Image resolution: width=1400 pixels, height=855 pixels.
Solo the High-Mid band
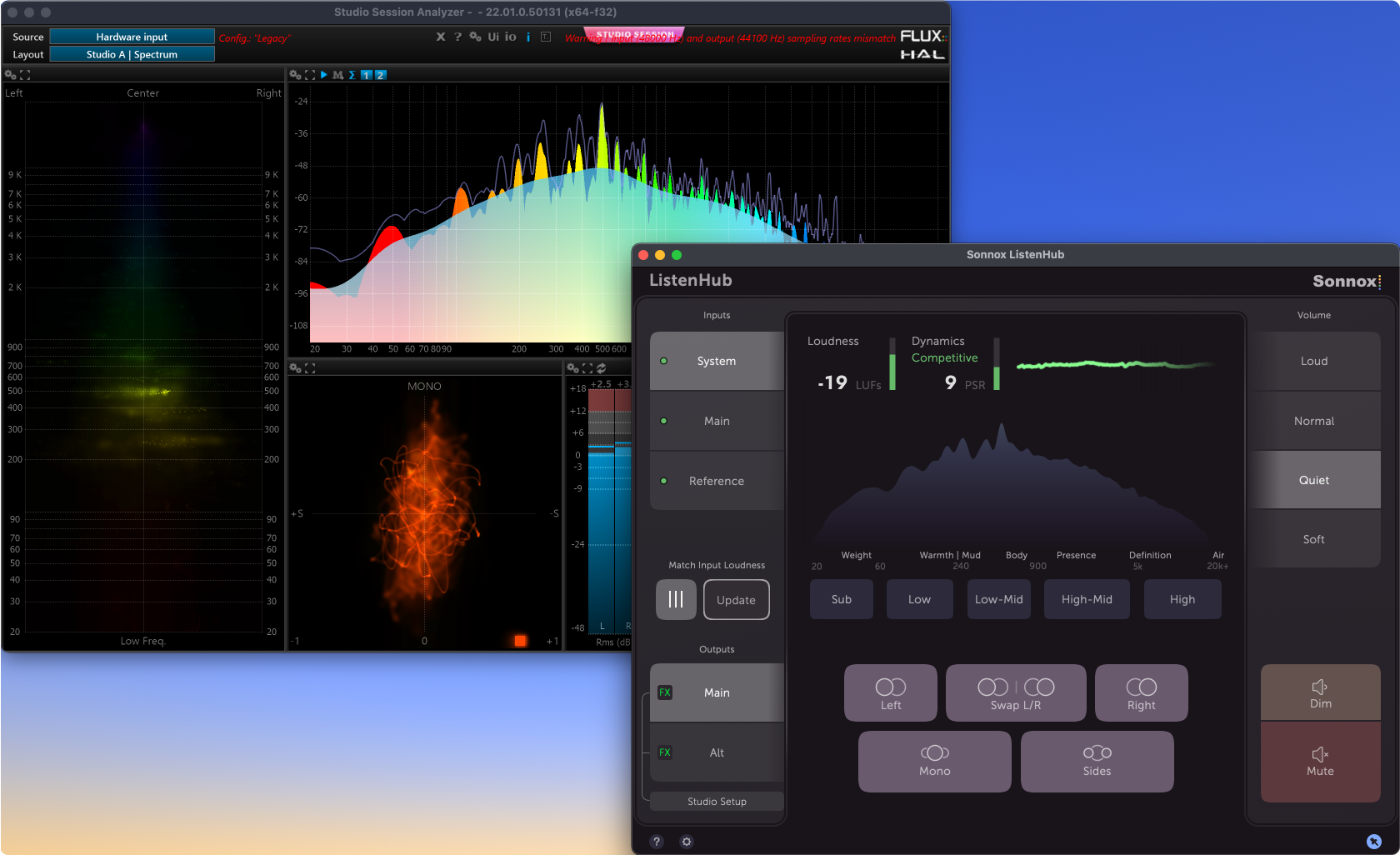[x=1087, y=599]
